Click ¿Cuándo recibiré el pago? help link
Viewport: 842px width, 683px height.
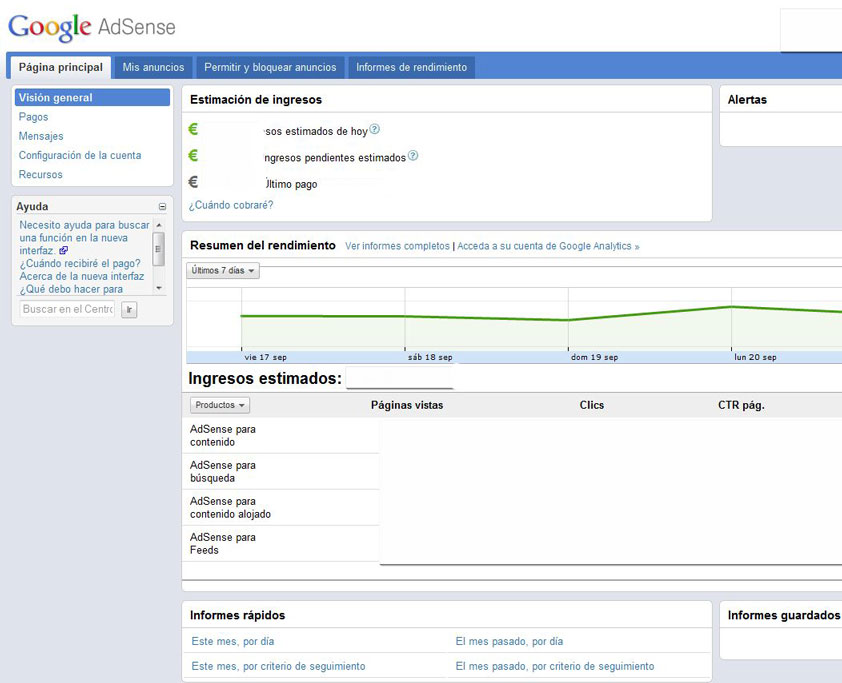[80, 264]
